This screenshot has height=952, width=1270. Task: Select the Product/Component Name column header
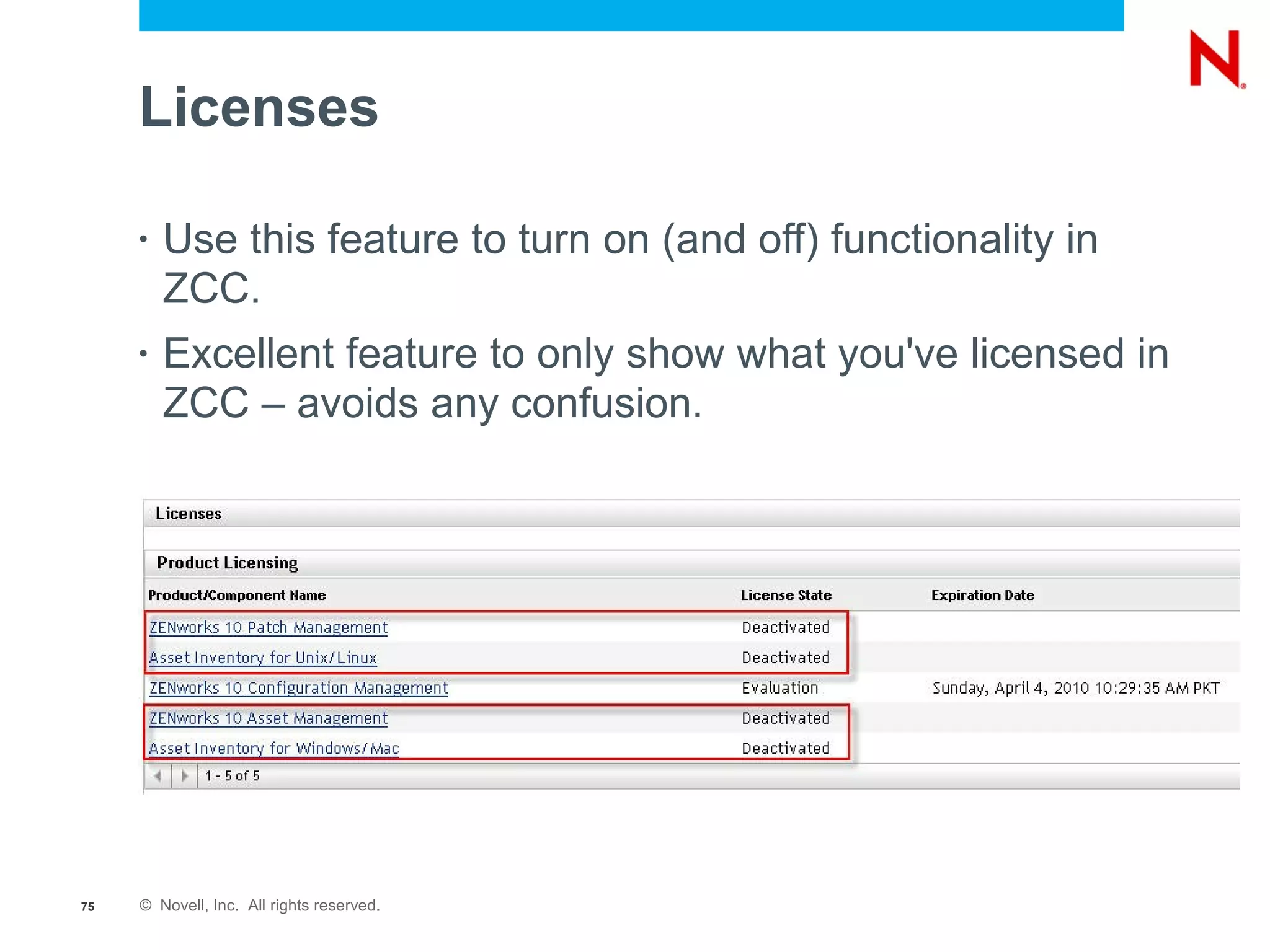point(237,595)
